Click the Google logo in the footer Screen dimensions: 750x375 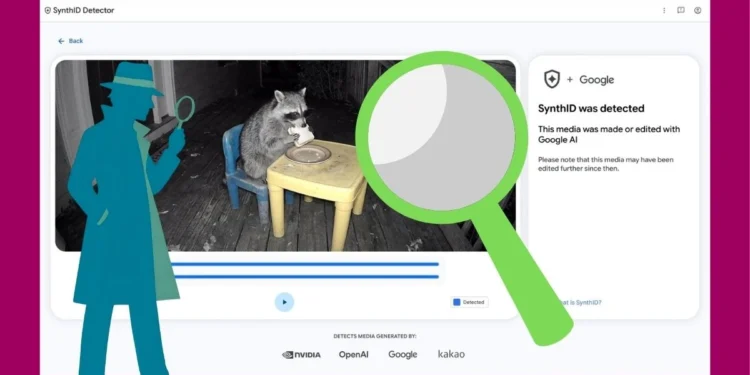click(403, 355)
